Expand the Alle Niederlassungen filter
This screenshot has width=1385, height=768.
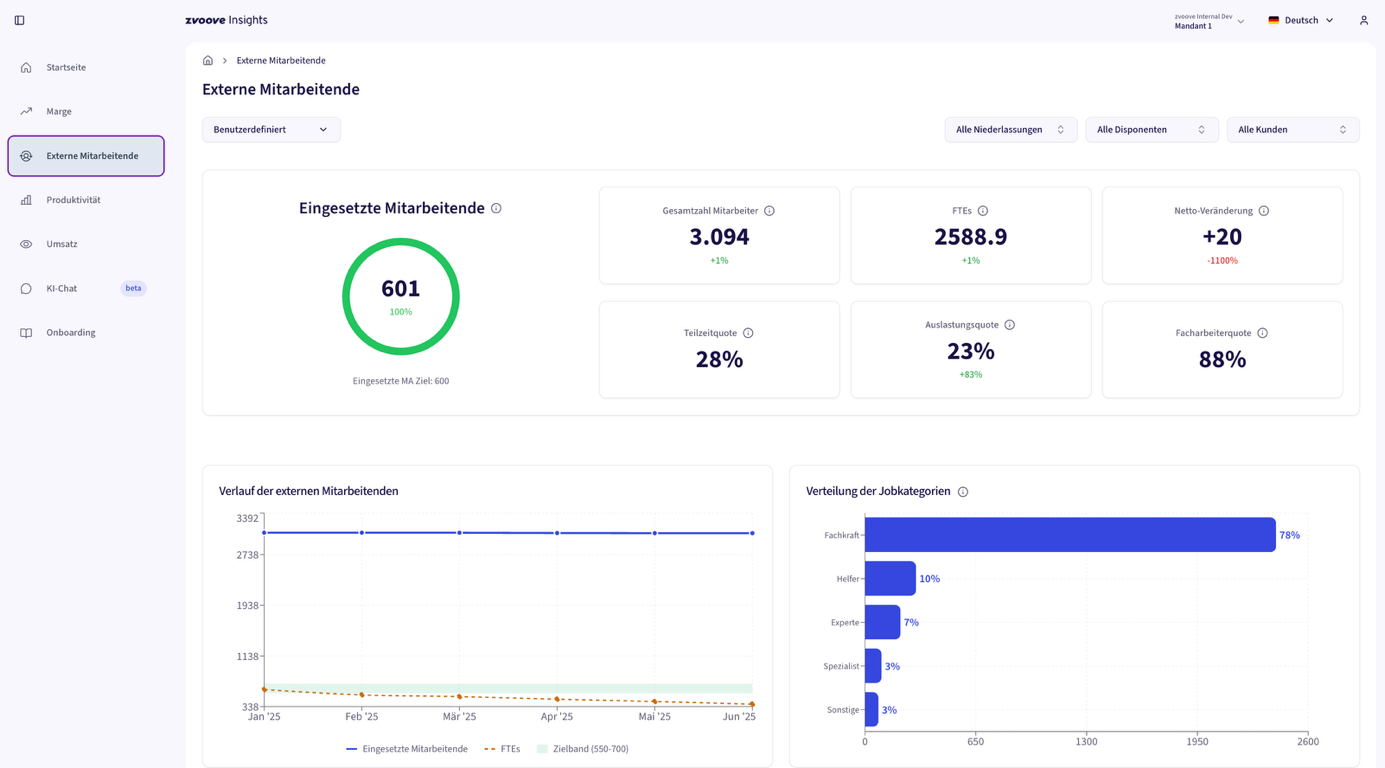point(1010,130)
